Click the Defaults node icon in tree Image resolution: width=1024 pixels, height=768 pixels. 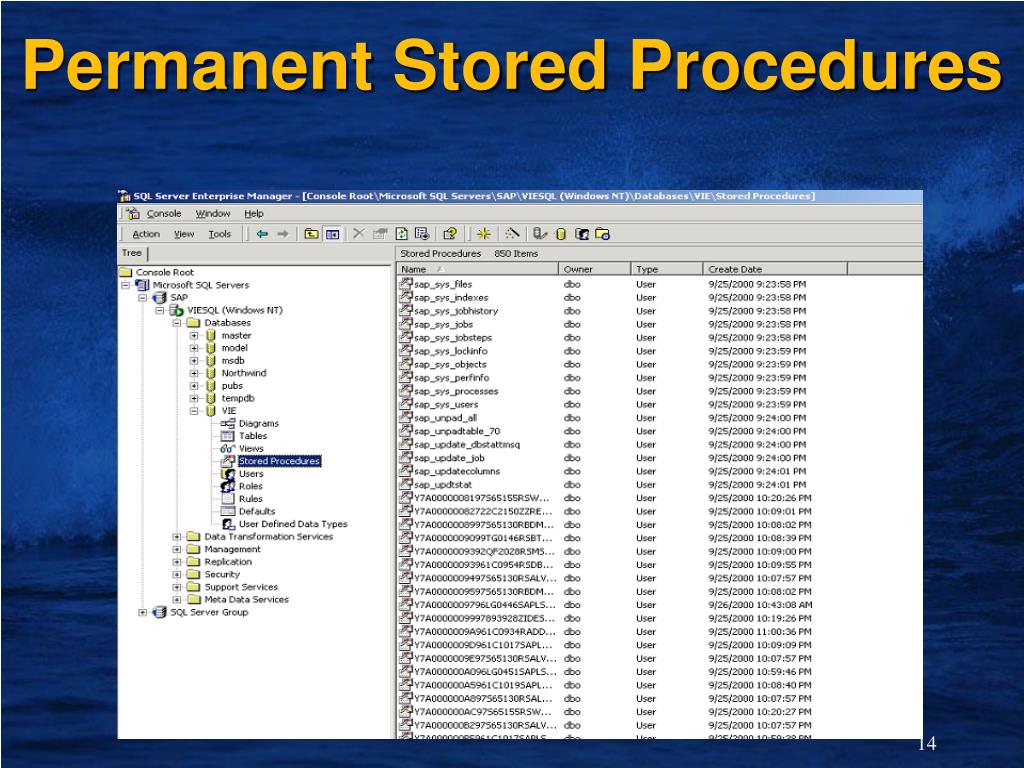pos(227,511)
